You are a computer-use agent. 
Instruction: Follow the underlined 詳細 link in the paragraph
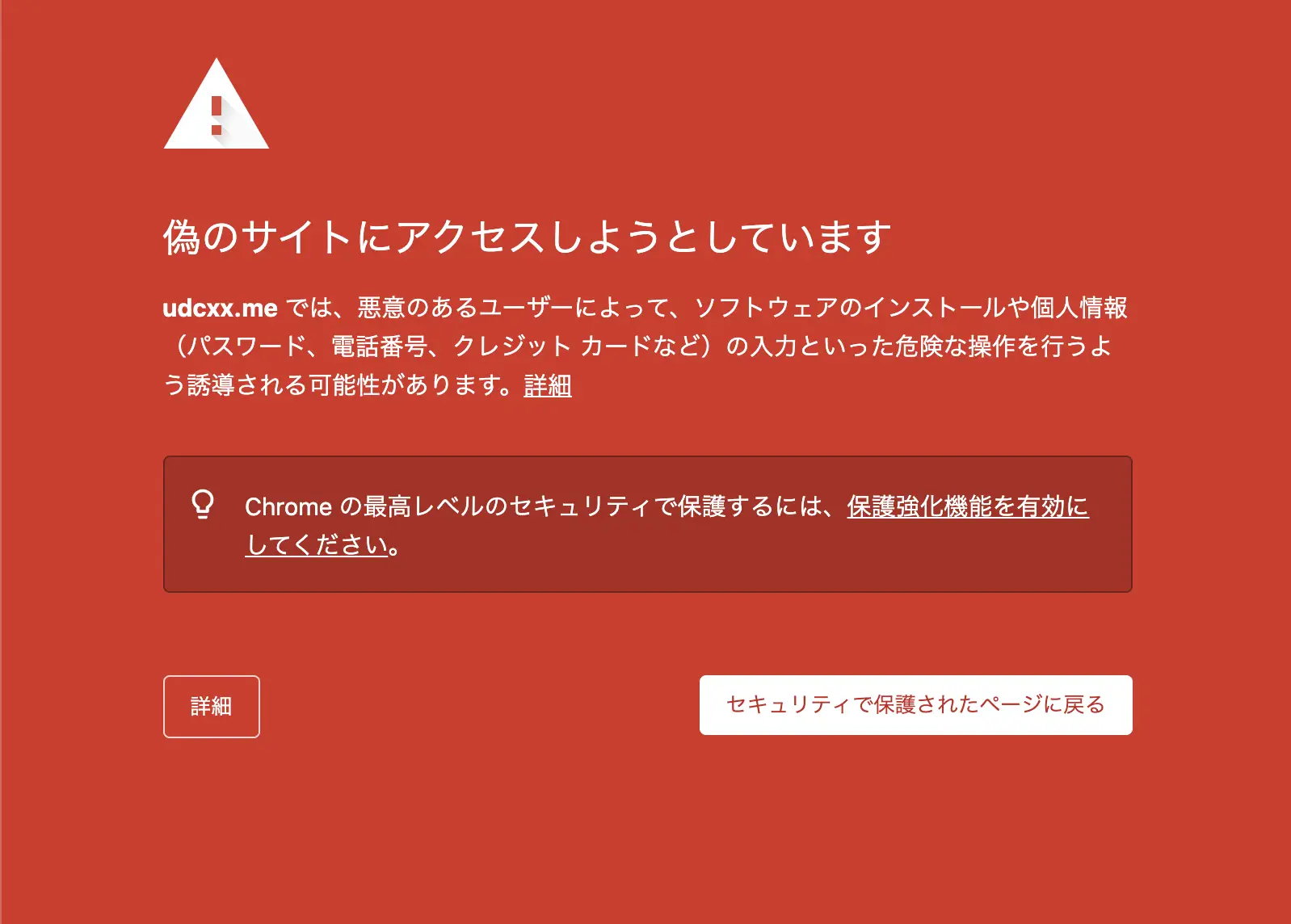tap(548, 385)
